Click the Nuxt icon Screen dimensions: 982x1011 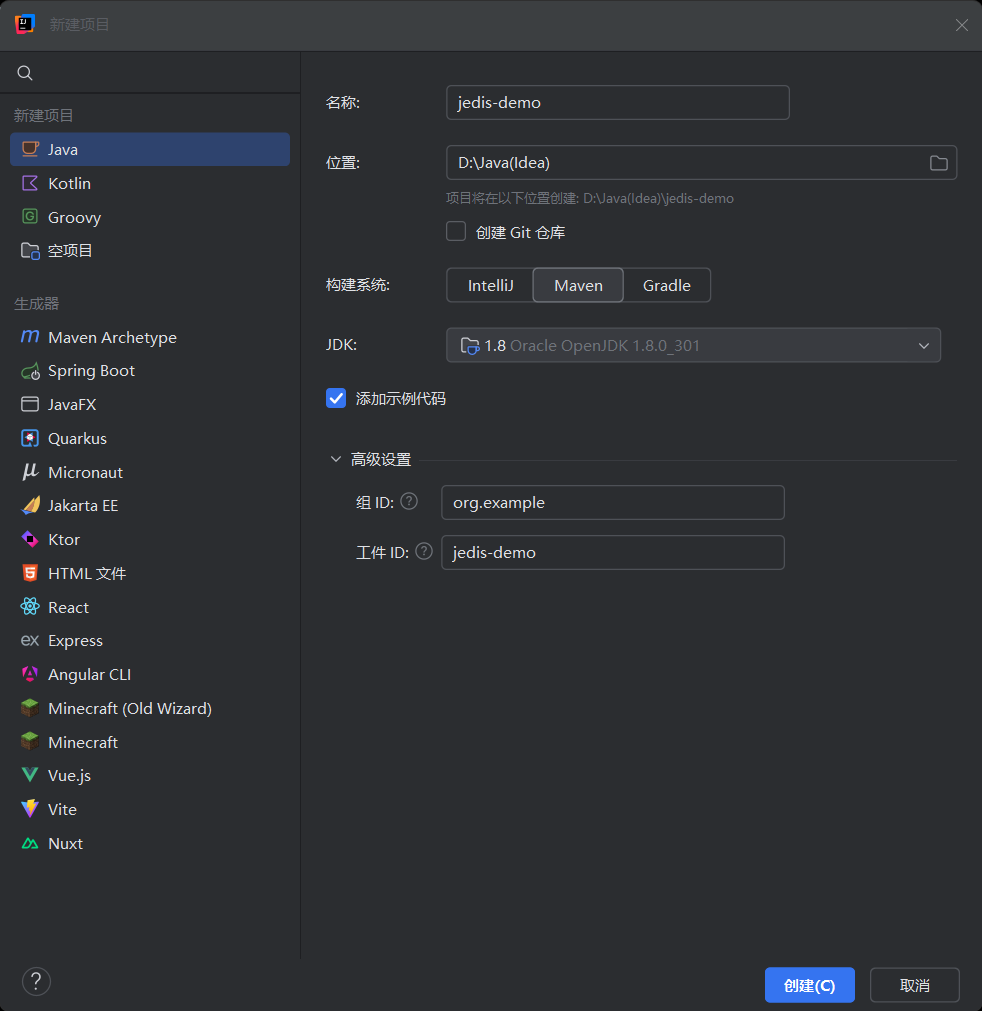pos(30,843)
